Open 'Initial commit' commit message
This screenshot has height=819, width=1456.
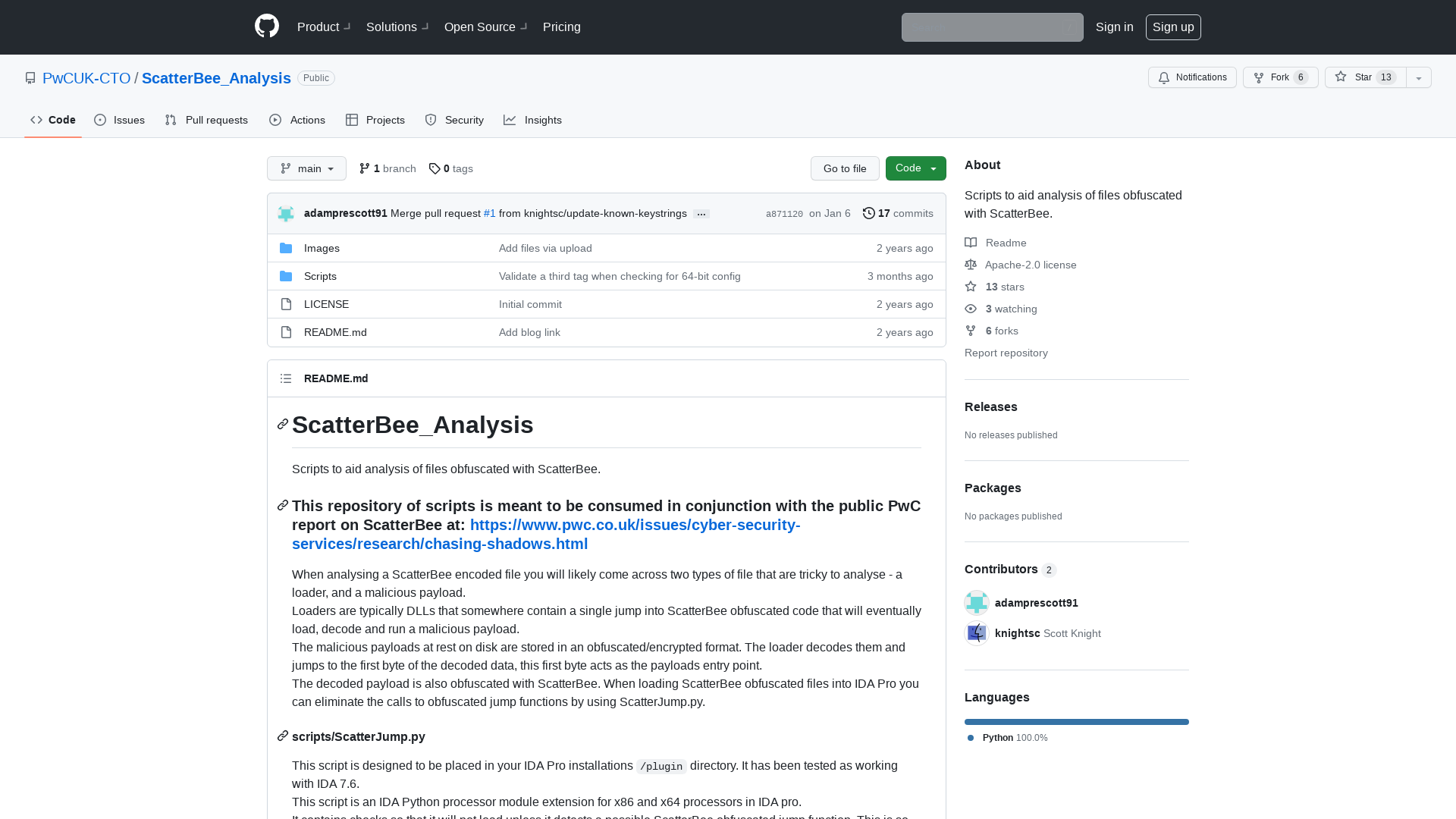point(530,304)
